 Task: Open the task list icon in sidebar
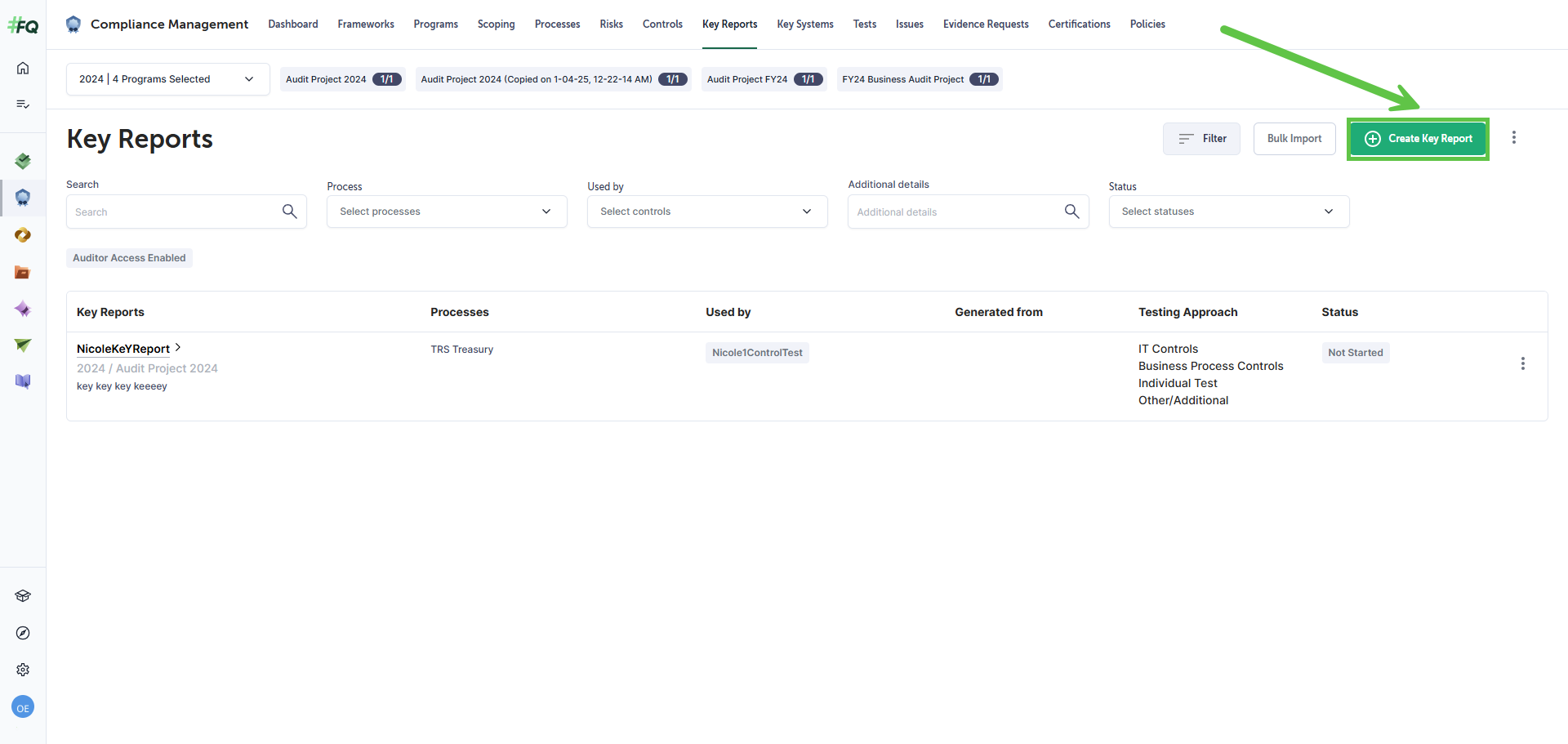pyautogui.click(x=23, y=104)
